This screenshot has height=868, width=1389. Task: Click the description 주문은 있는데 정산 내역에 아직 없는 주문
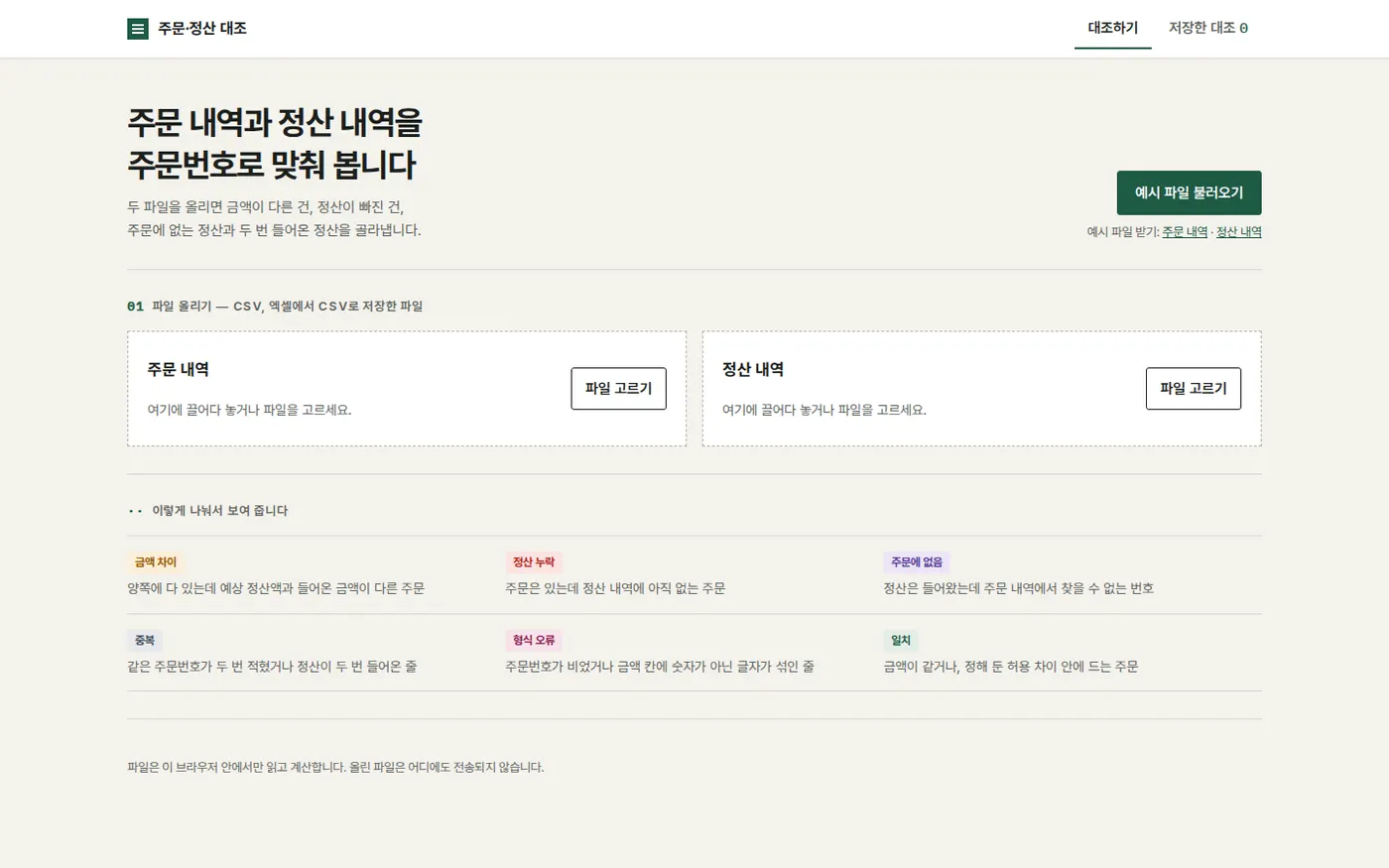tap(615, 588)
